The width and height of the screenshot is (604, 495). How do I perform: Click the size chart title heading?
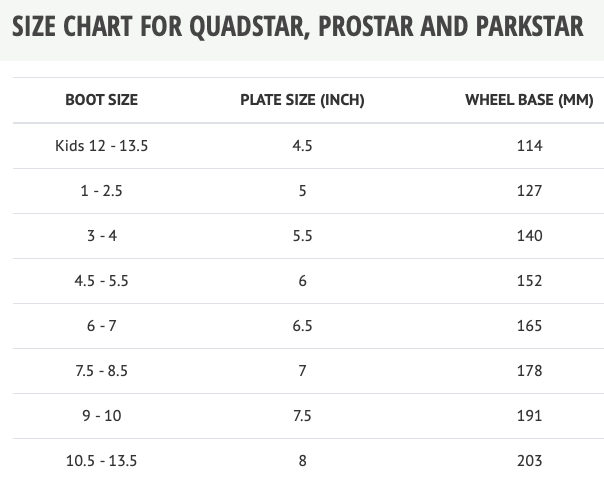pyautogui.click(x=298, y=27)
